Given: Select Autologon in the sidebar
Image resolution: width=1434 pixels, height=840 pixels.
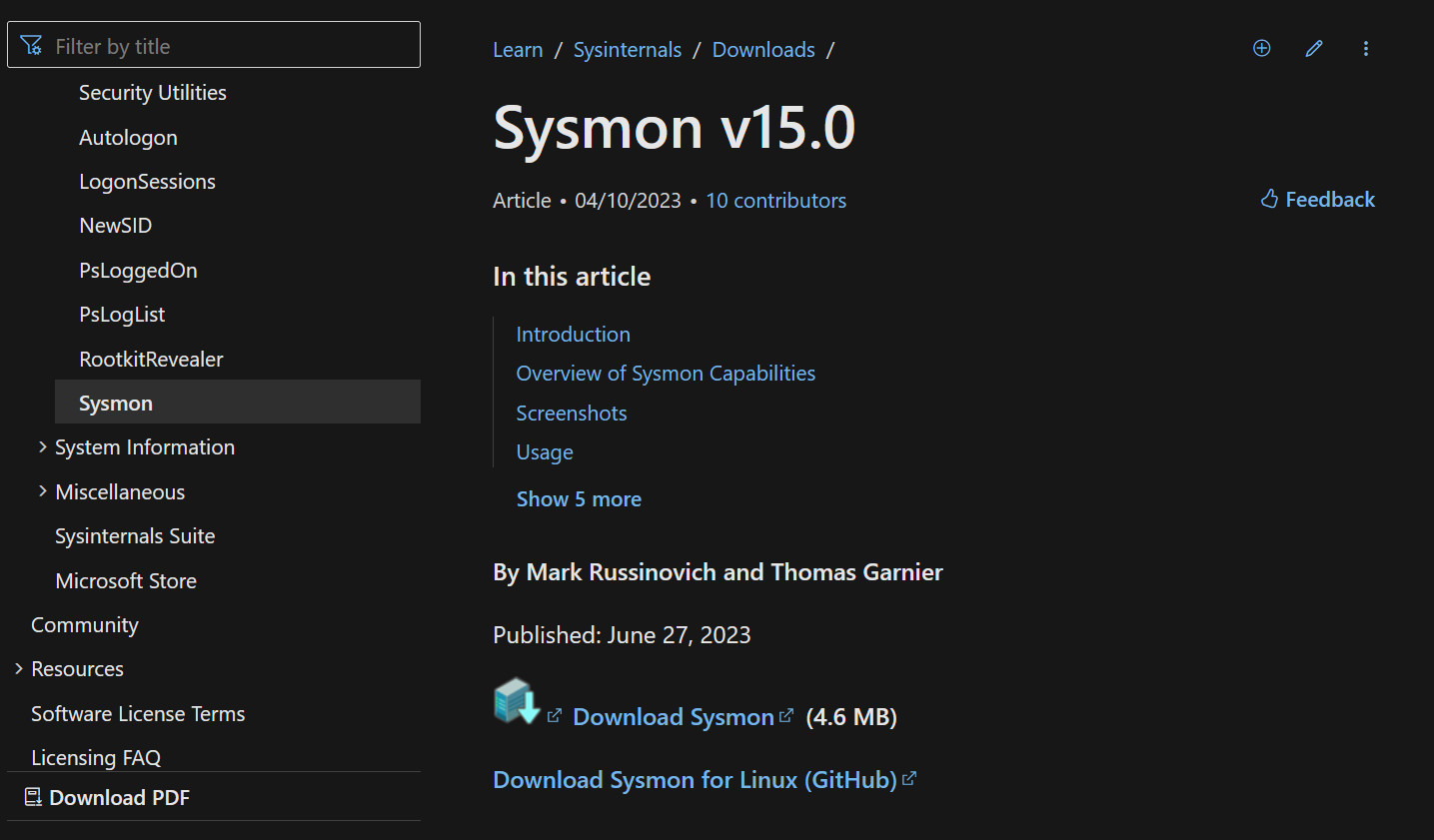Looking at the screenshot, I should pyautogui.click(x=128, y=137).
